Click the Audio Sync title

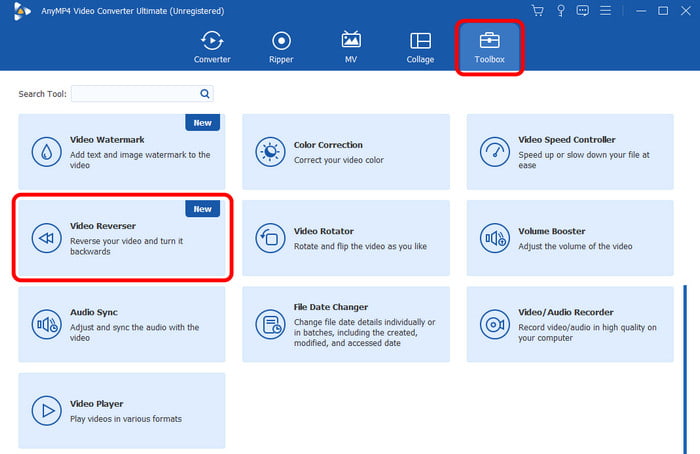[x=94, y=312]
